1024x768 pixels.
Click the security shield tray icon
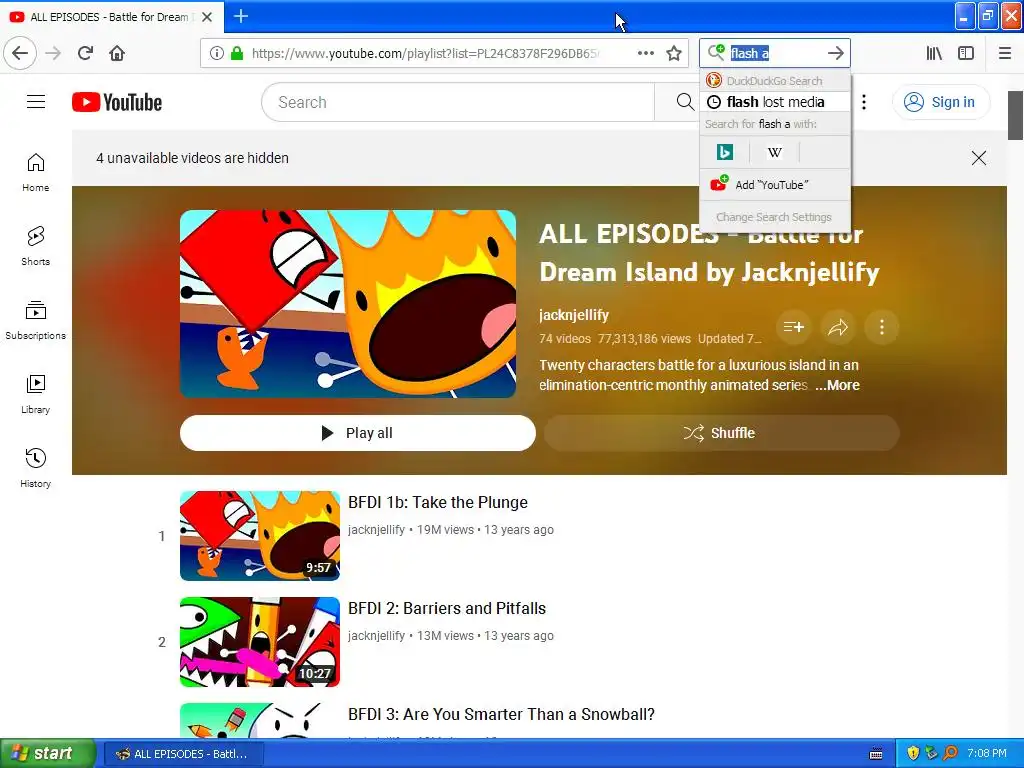[x=913, y=754]
